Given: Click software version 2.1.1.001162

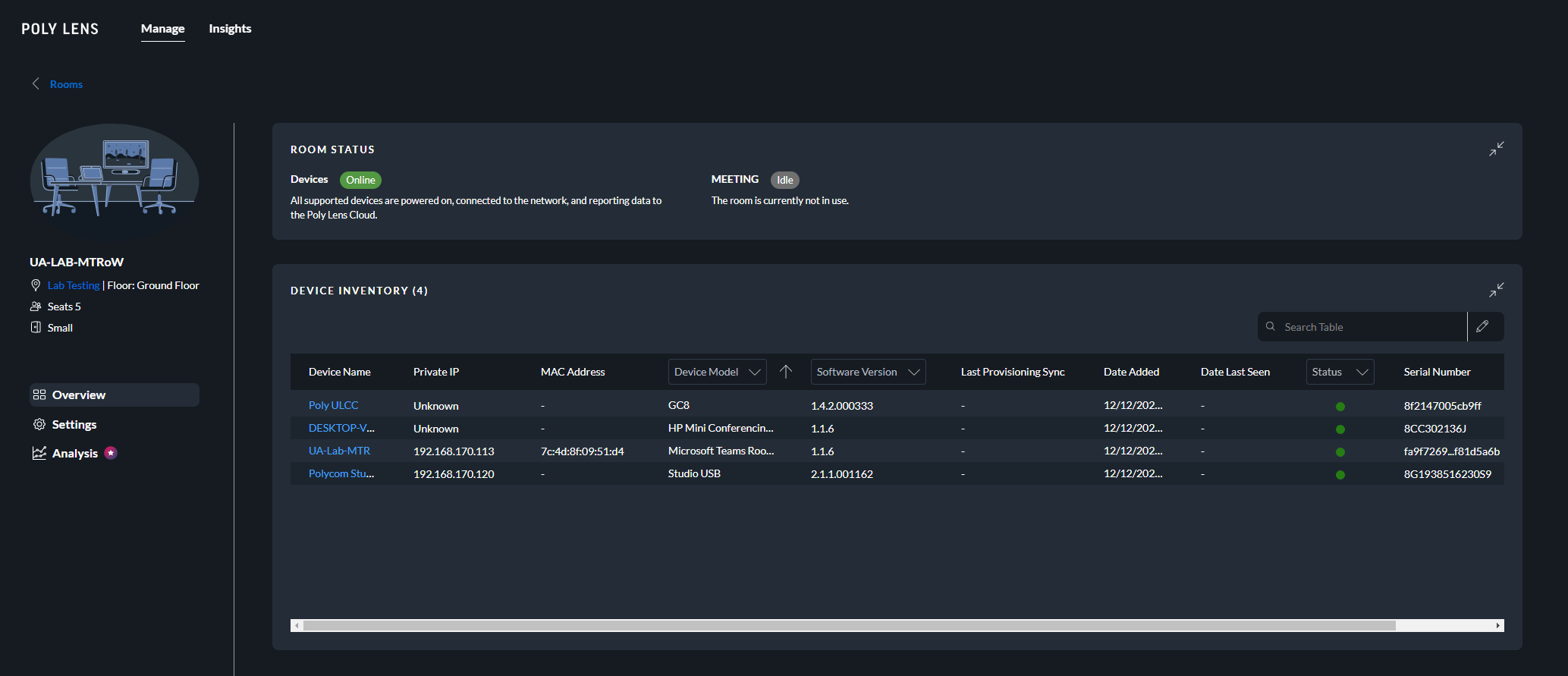Looking at the screenshot, I should click(x=842, y=474).
